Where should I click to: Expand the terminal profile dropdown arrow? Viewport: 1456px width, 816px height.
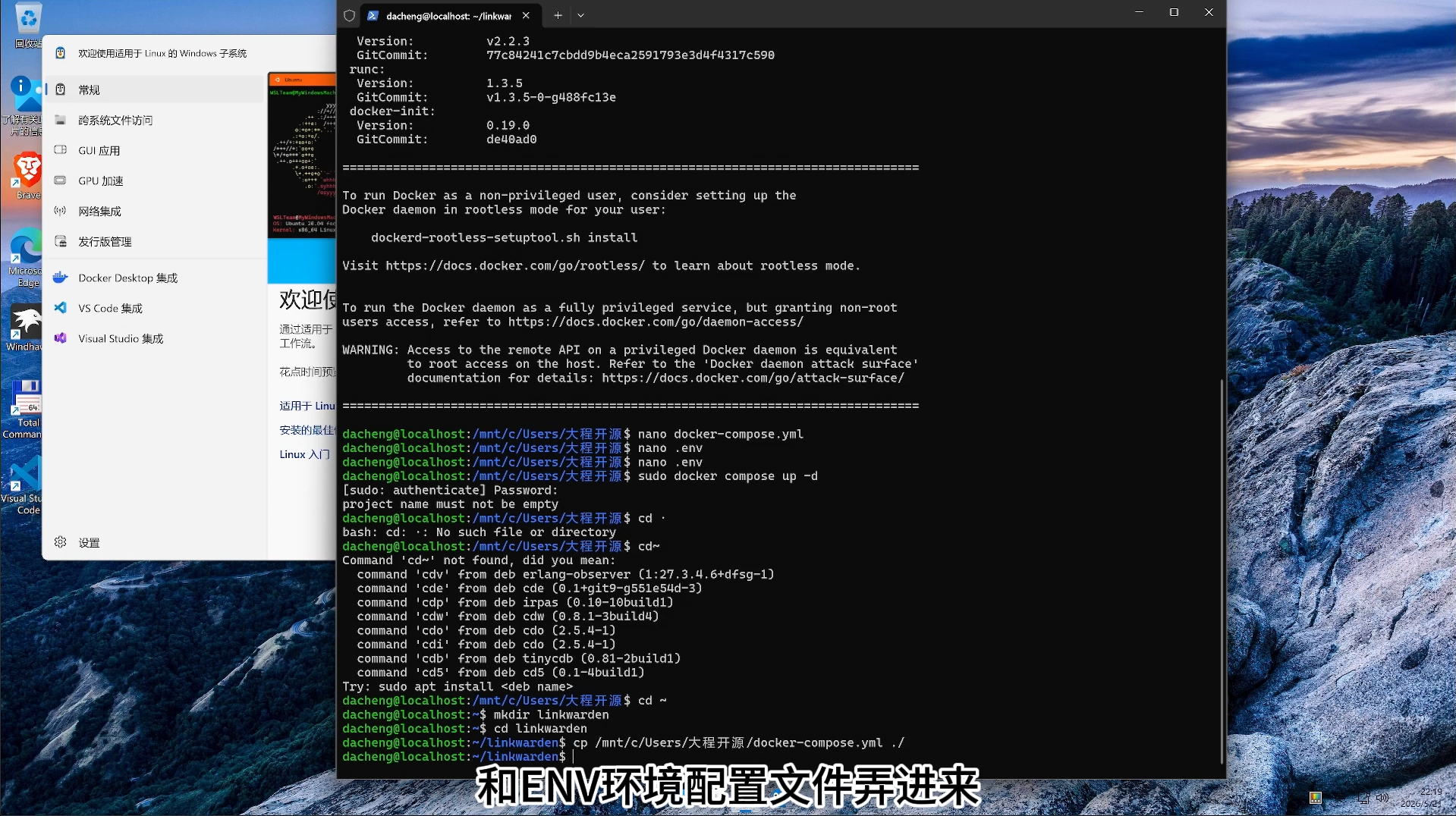[581, 15]
